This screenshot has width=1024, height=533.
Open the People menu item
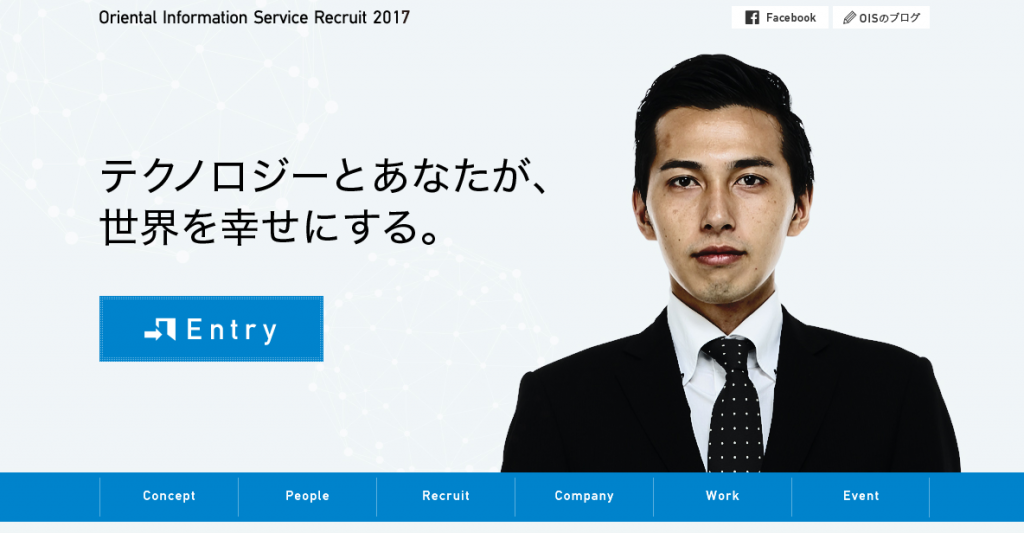click(x=308, y=496)
